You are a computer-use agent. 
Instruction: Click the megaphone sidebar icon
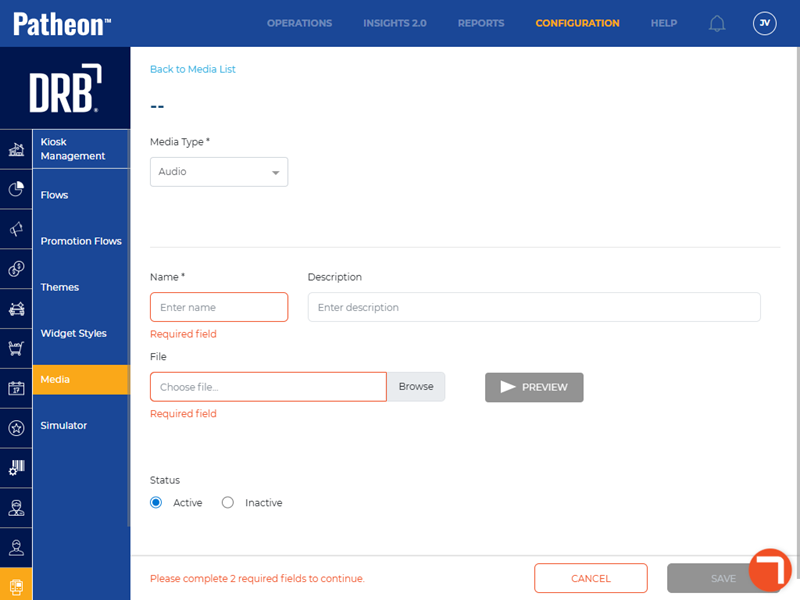click(x=16, y=229)
